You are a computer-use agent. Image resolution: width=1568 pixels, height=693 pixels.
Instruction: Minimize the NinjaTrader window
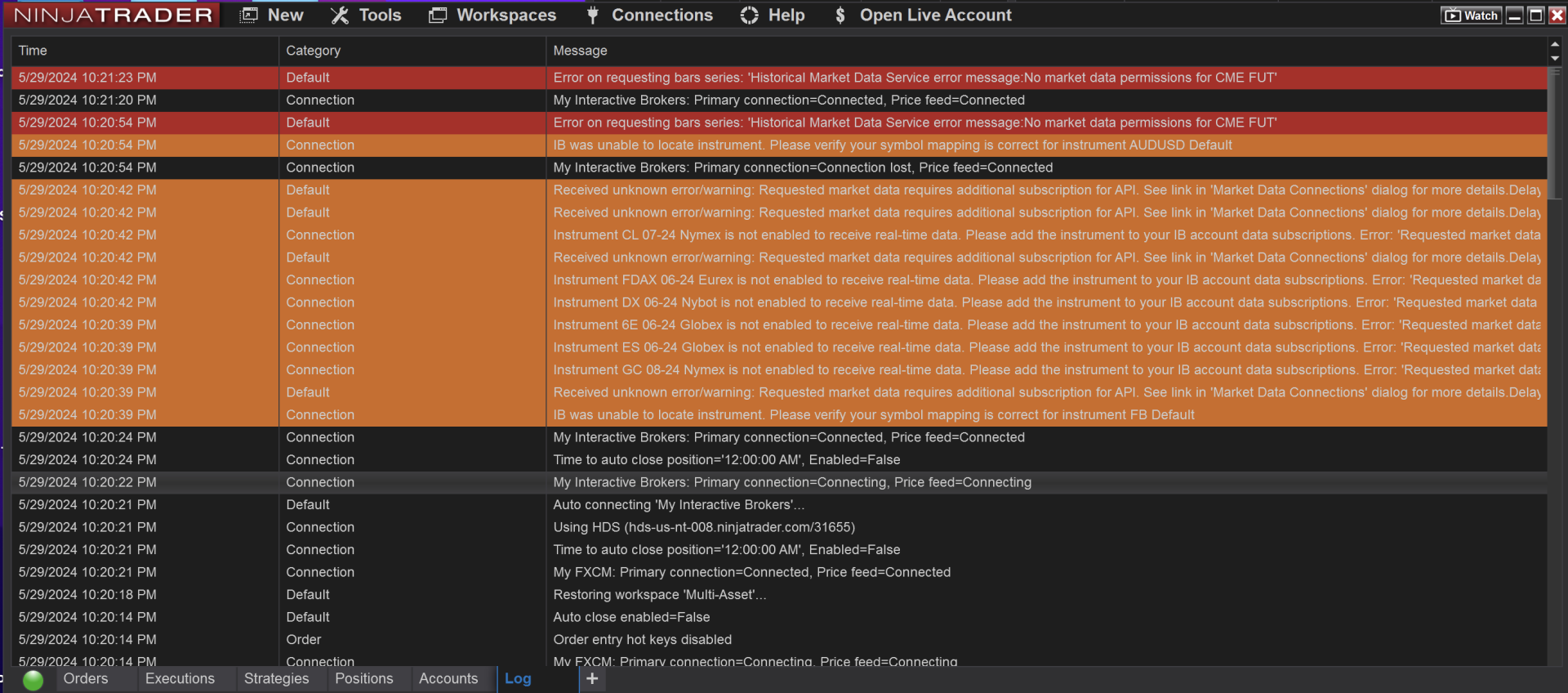(1515, 16)
